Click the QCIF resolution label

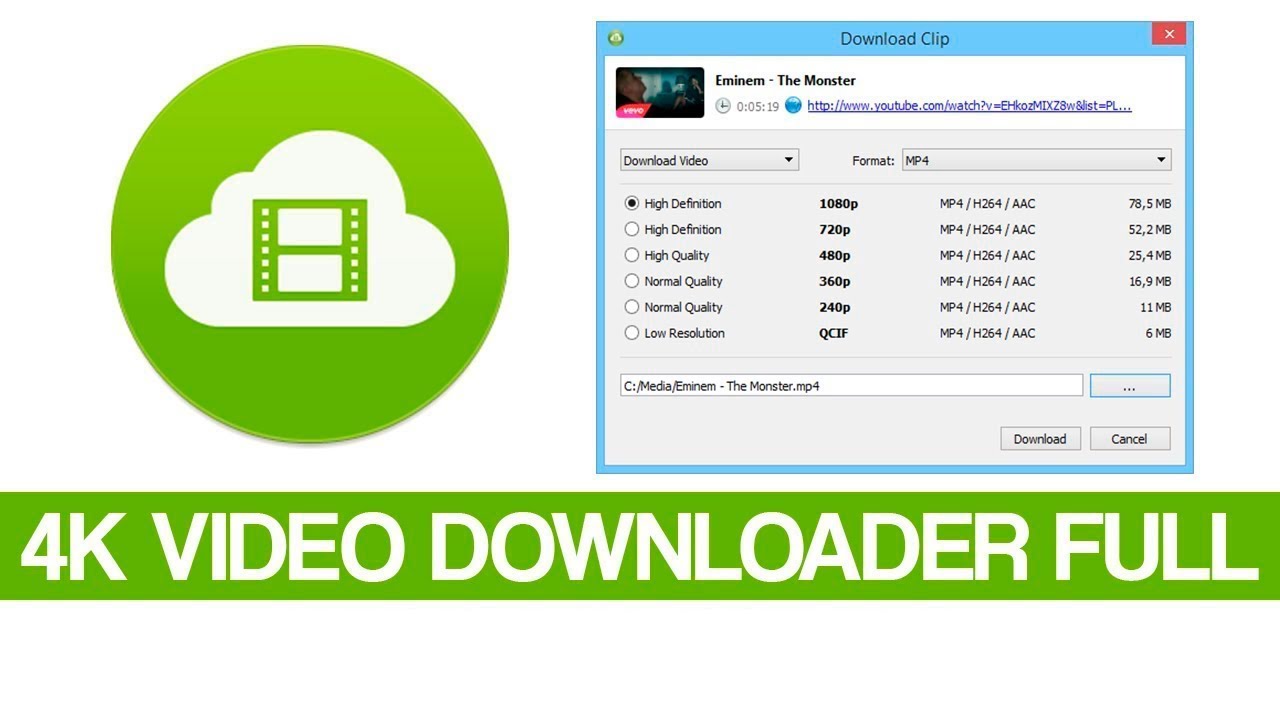834,333
